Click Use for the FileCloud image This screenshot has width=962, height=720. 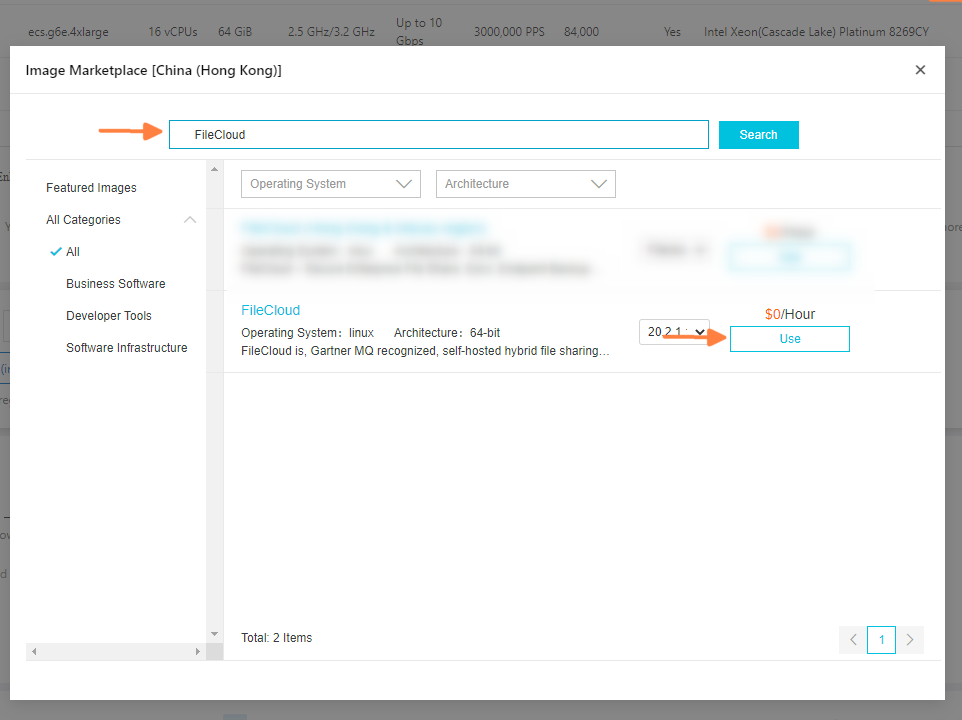click(789, 339)
